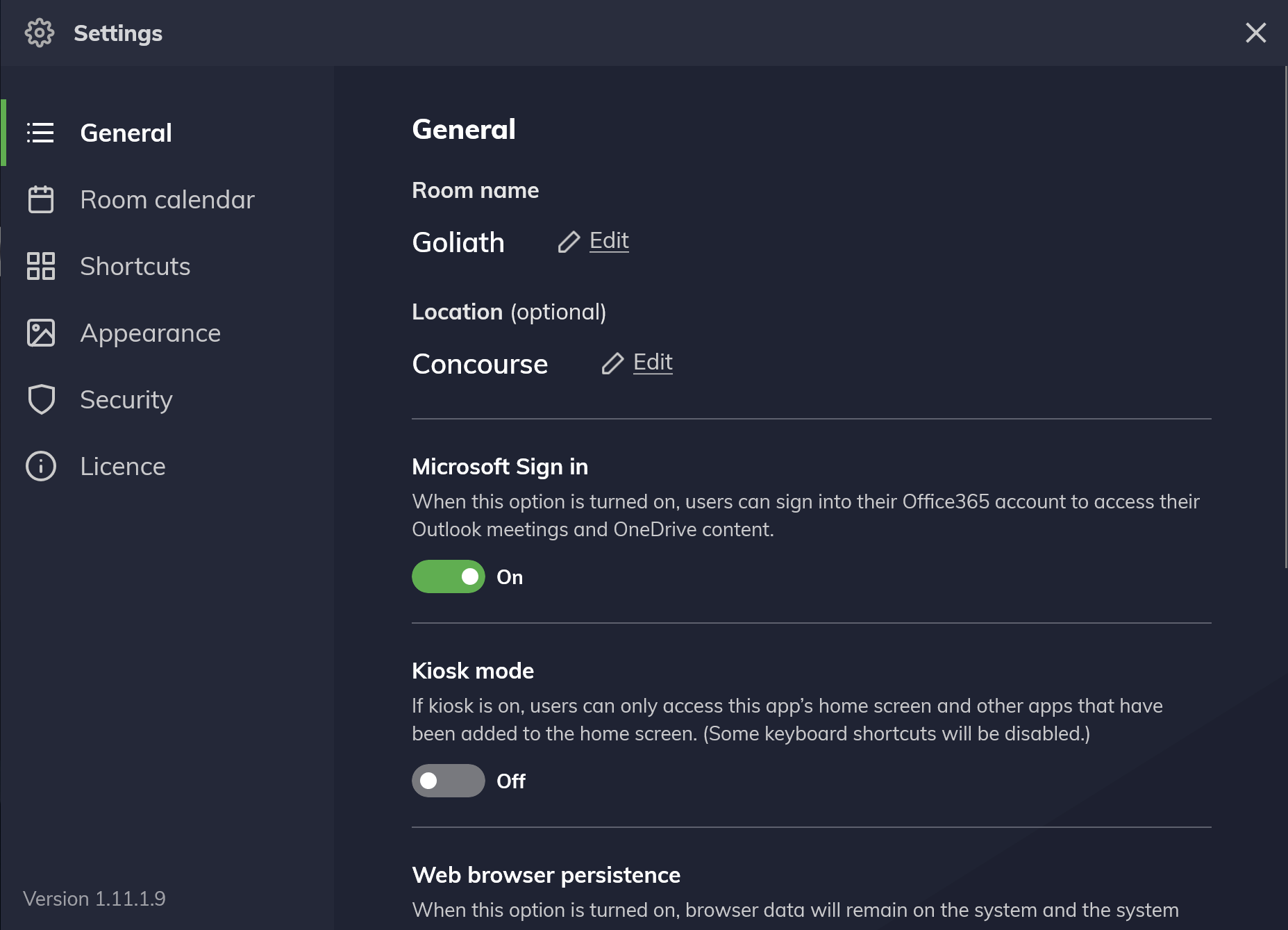Edit the Concourse location
This screenshot has height=930, width=1288.
[x=653, y=362]
